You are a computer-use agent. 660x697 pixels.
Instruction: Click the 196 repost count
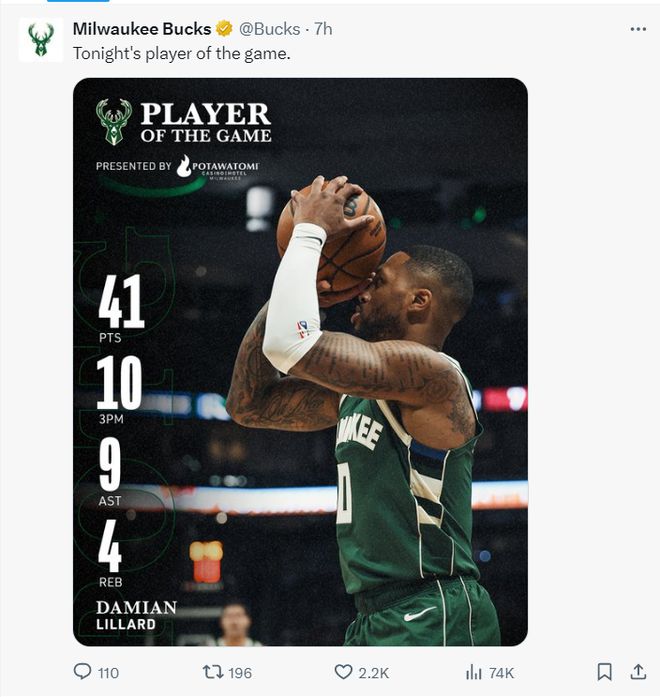[x=241, y=673]
